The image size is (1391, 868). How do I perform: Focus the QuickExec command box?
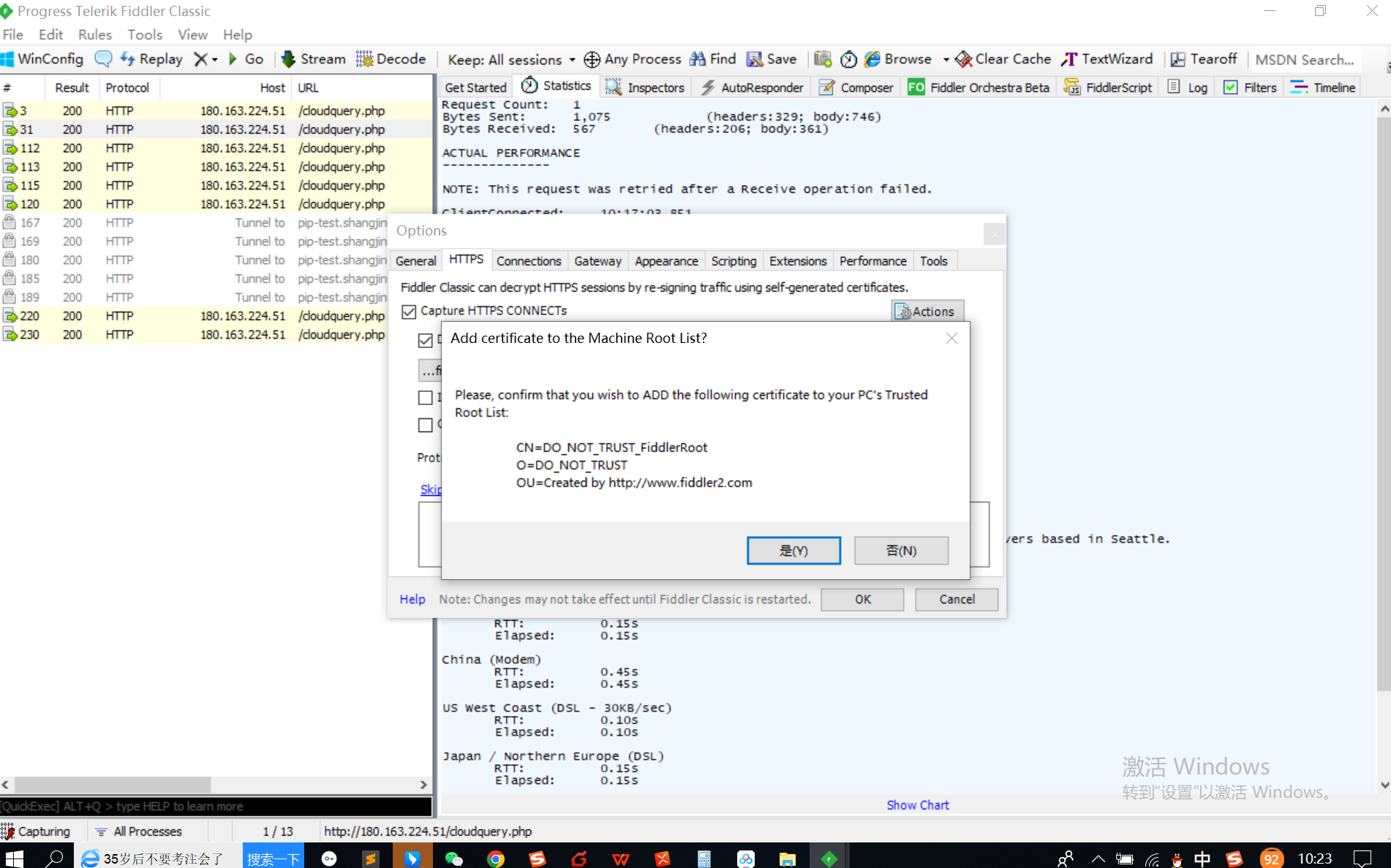tap(216, 807)
